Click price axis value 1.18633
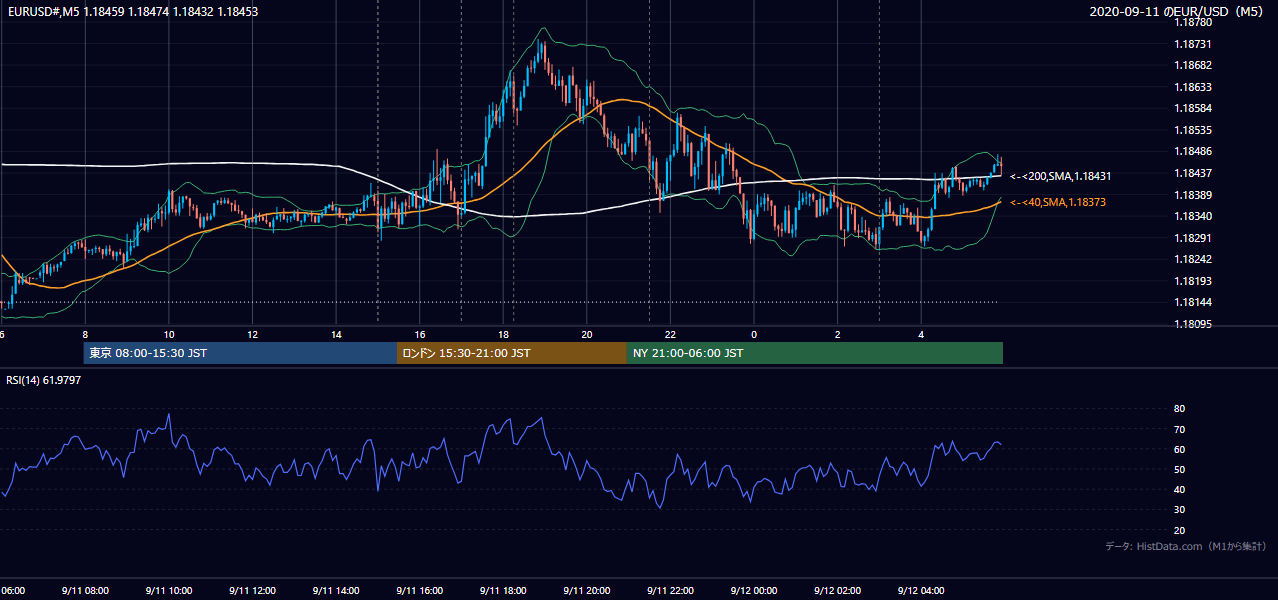This screenshot has height=600, width=1278. (1192, 87)
